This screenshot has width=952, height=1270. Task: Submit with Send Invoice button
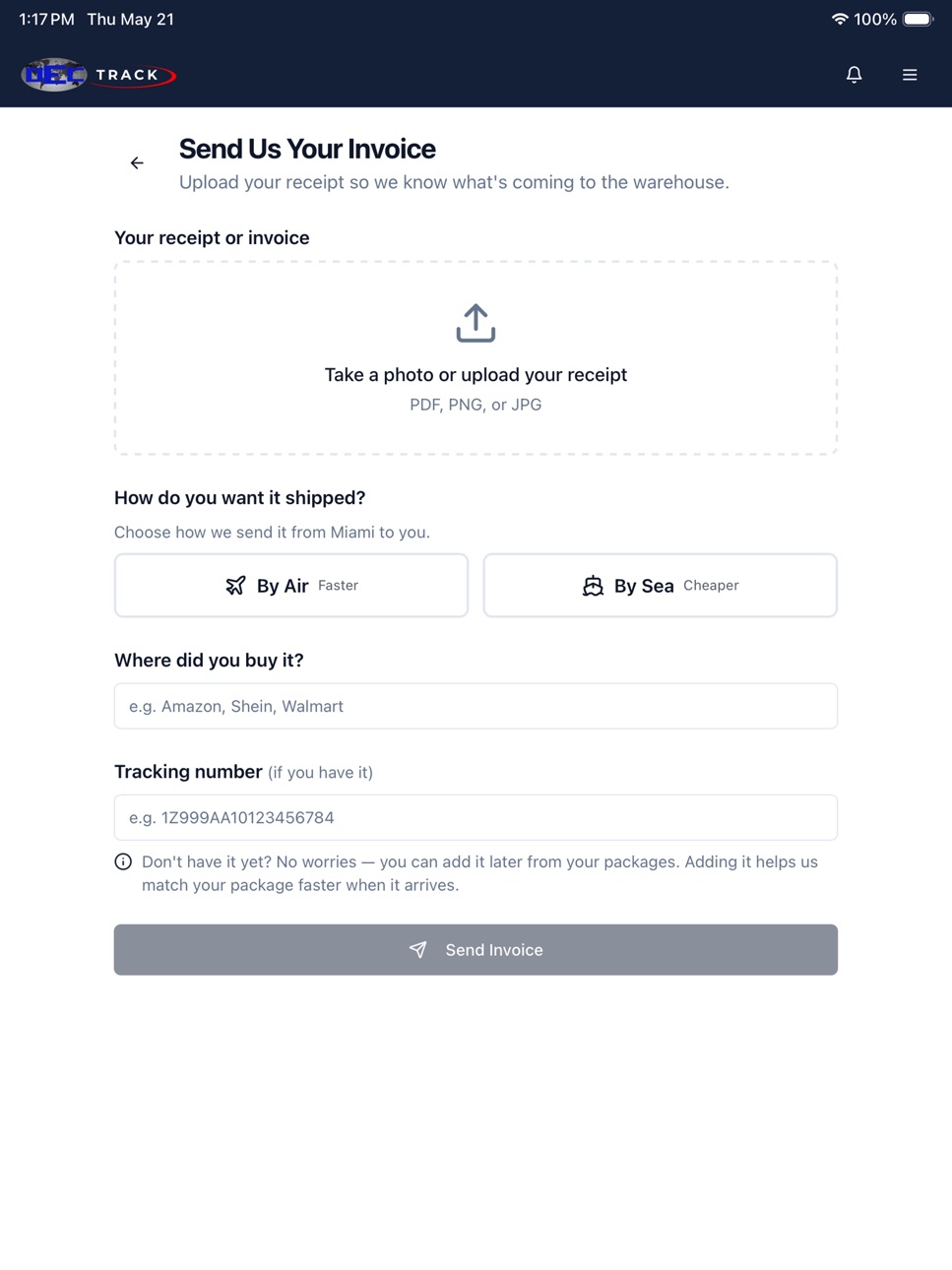[x=476, y=950]
